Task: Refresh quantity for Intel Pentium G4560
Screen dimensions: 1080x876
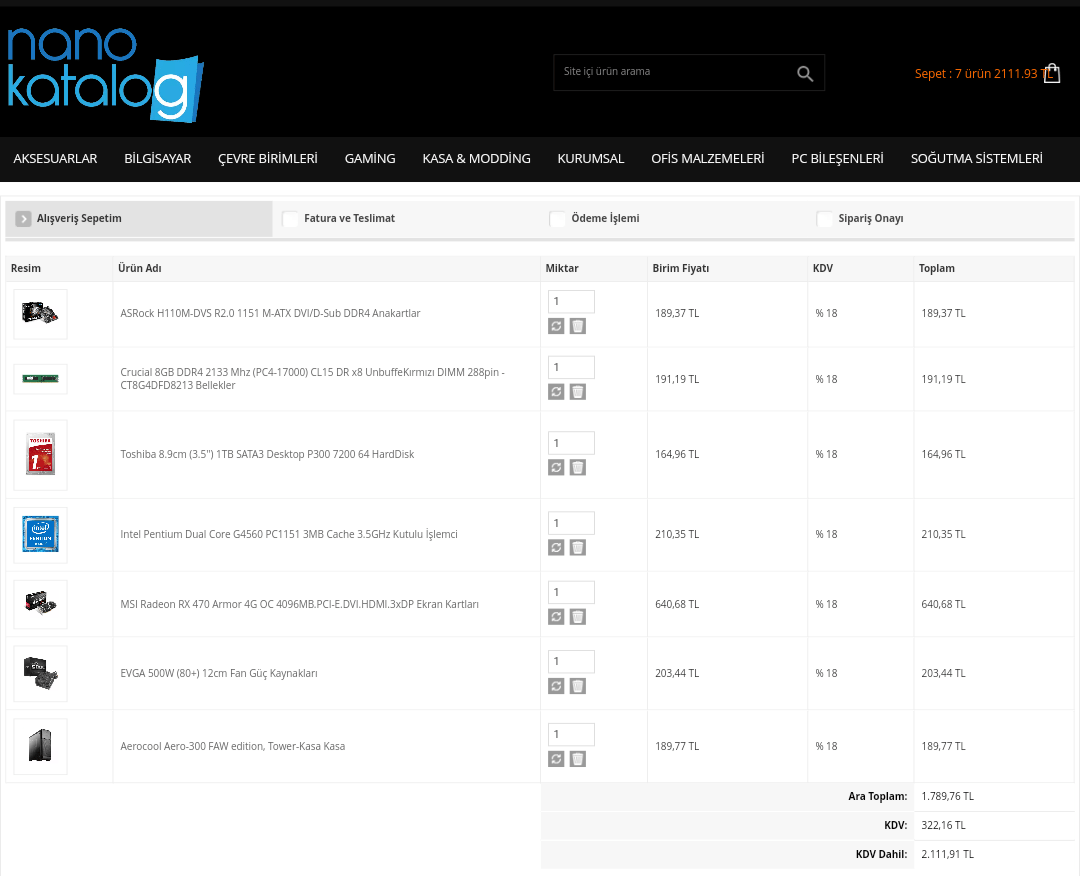Action: point(556,548)
